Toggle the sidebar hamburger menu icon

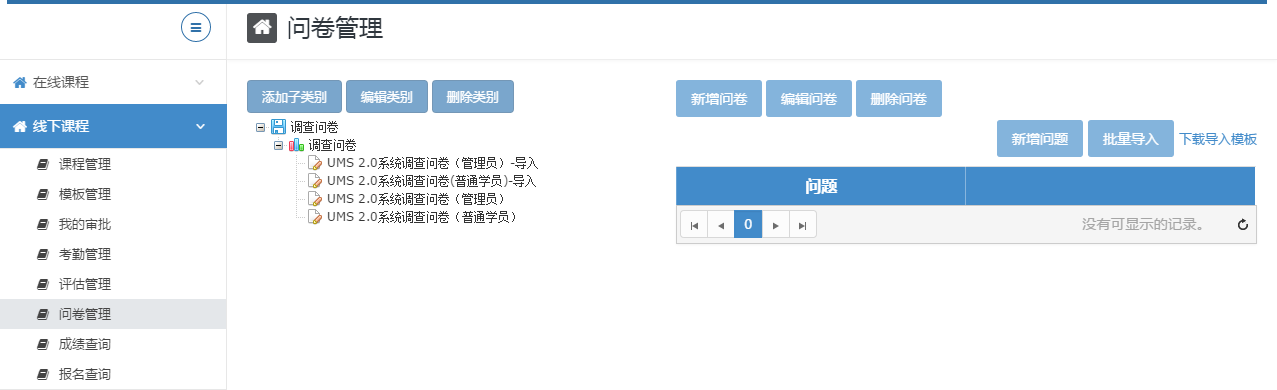click(x=196, y=27)
